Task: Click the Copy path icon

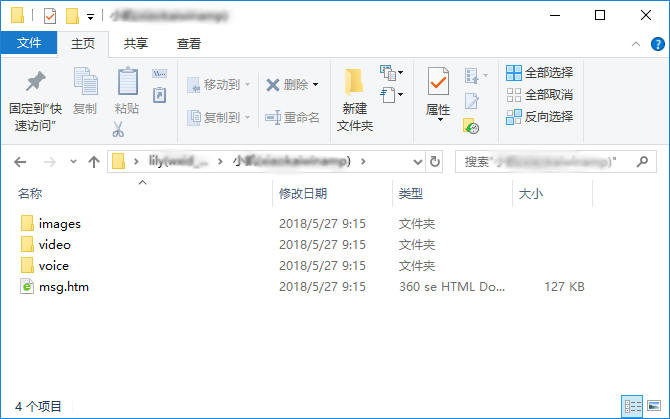Action: click(159, 74)
